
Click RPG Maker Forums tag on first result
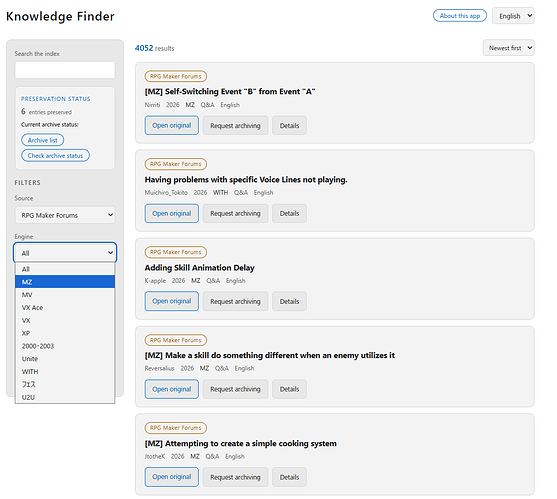(175, 76)
